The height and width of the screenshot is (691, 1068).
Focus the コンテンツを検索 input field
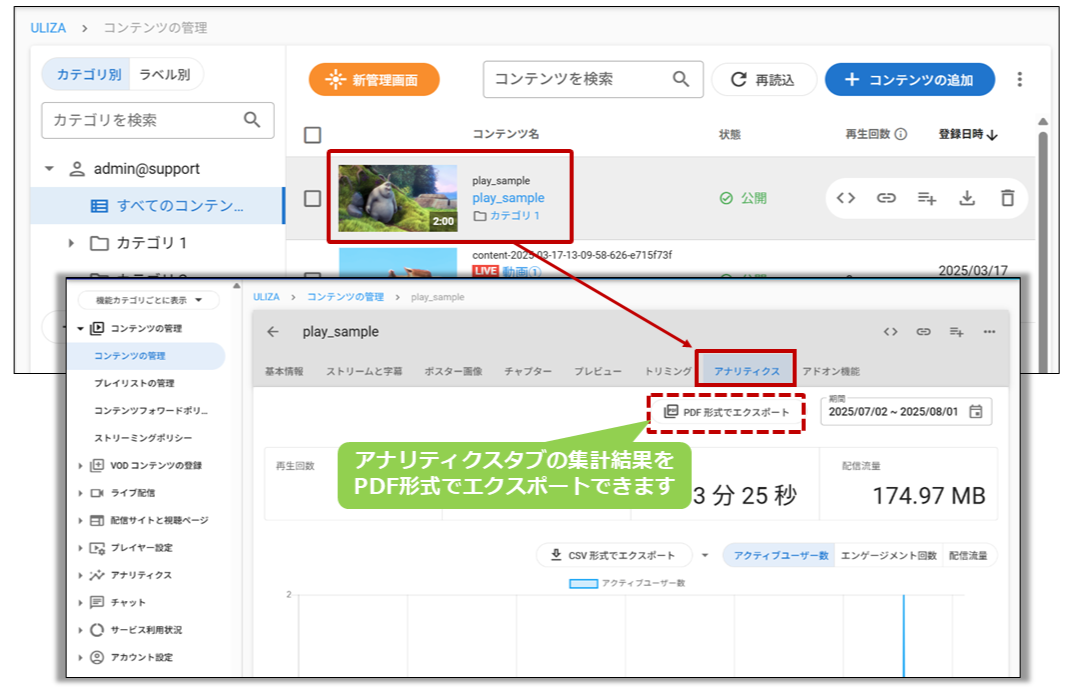(593, 79)
